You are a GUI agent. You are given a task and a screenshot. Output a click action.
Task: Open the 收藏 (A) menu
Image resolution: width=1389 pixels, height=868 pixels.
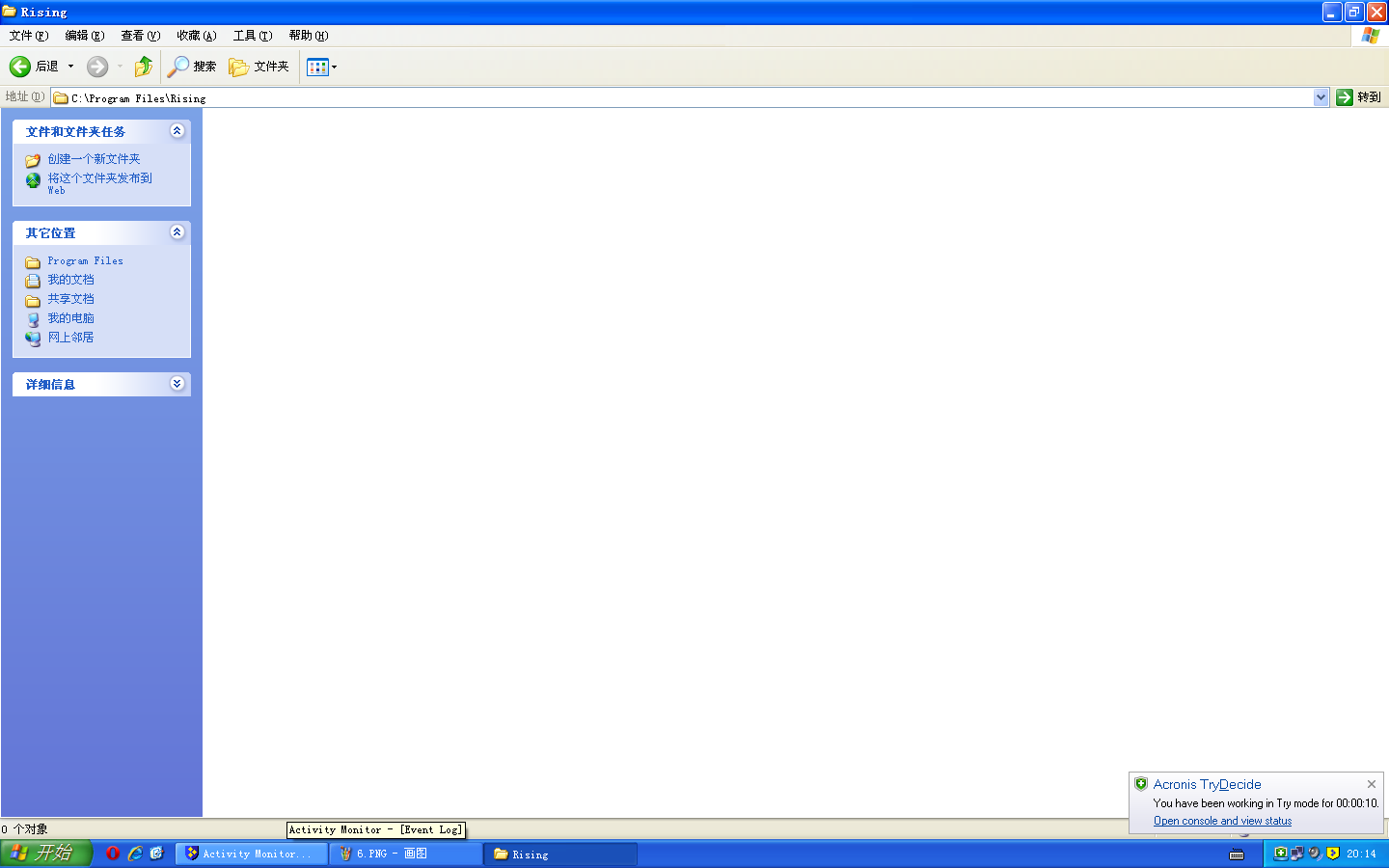pos(196,36)
